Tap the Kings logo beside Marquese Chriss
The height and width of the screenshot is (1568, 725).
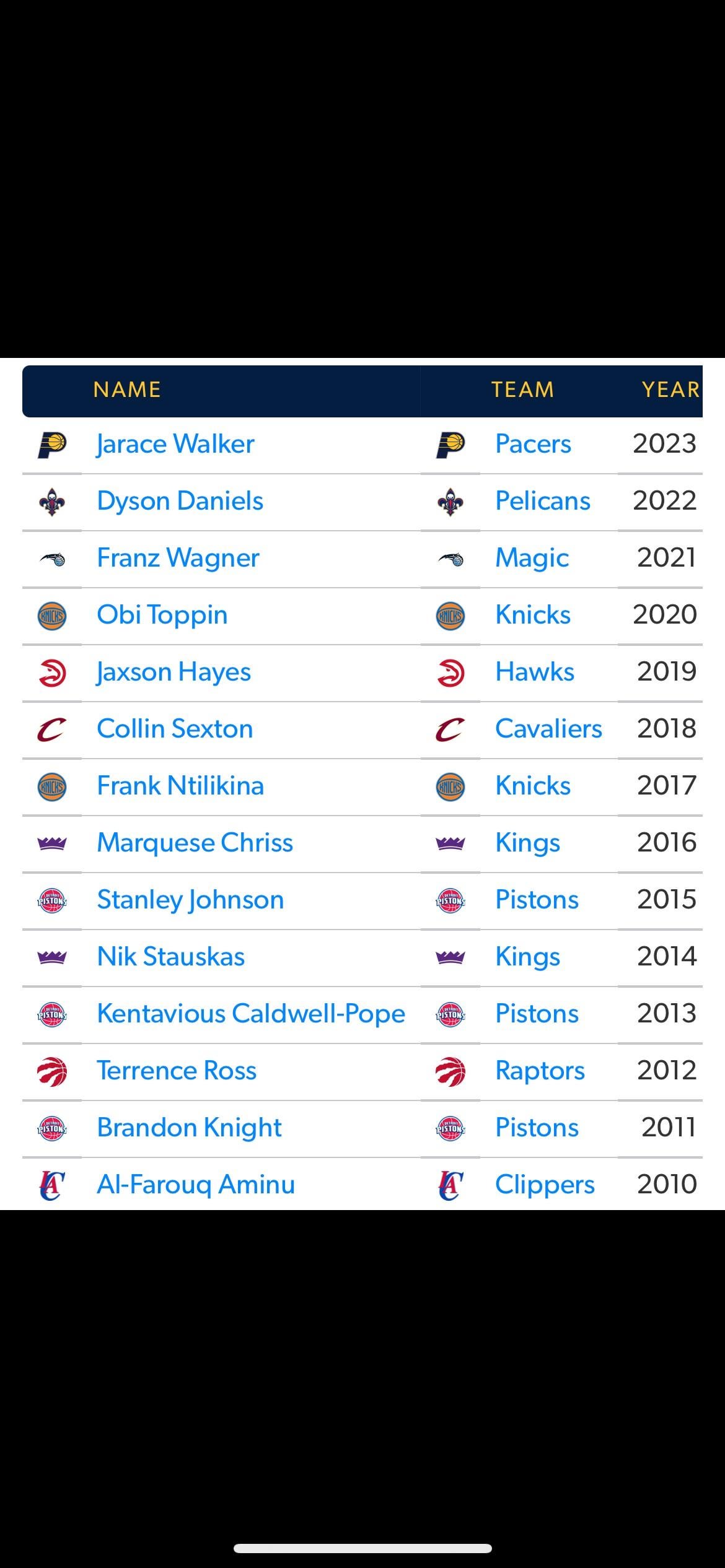(x=52, y=843)
